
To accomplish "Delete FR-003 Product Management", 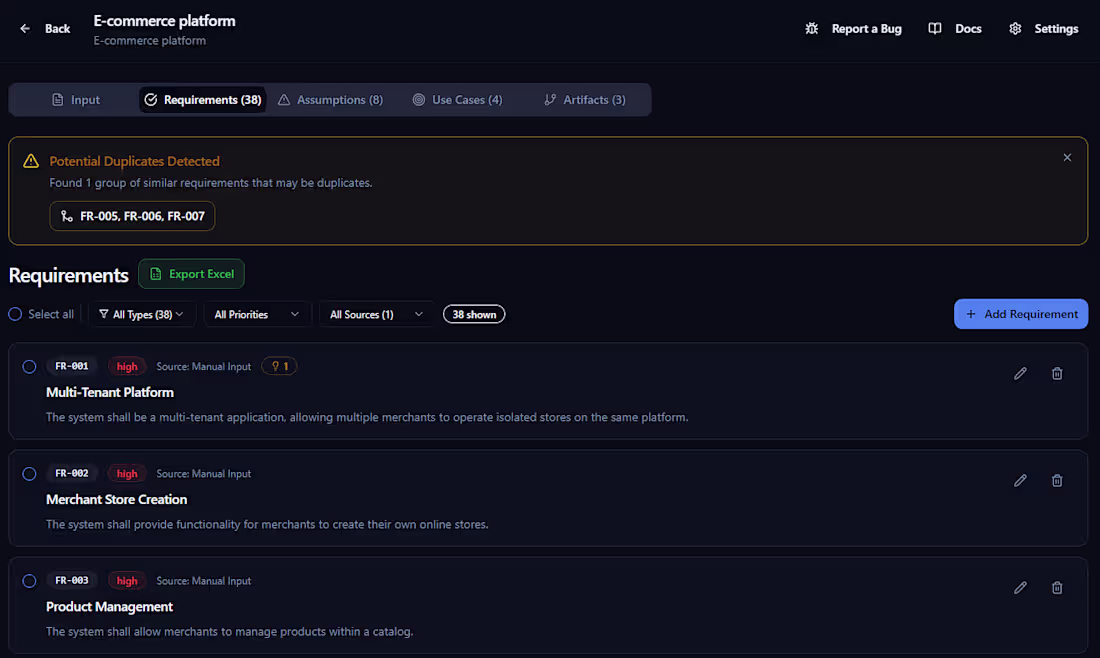I will [1057, 588].
